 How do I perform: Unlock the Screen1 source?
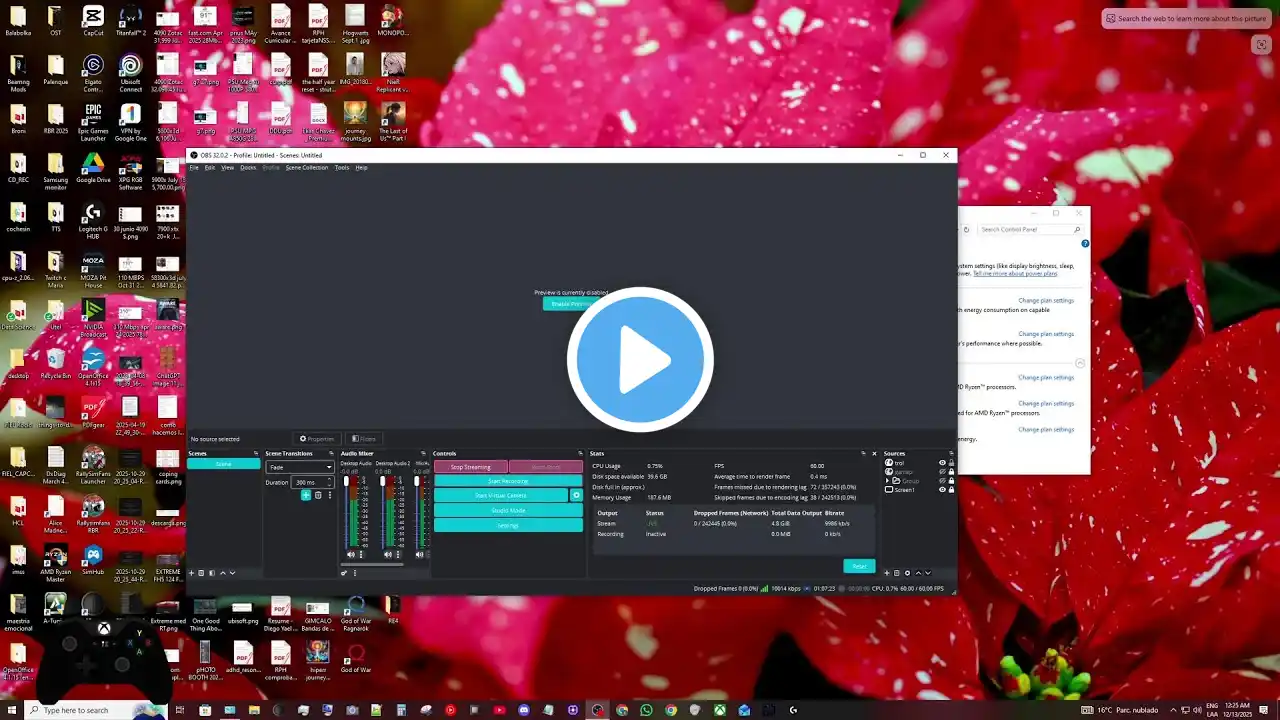[951, 490]
